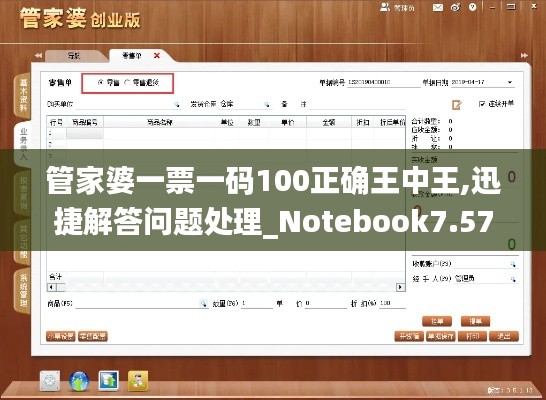Select the 零售退货 radio option
This screenshot has width=546, height=400.
[127, 83]
